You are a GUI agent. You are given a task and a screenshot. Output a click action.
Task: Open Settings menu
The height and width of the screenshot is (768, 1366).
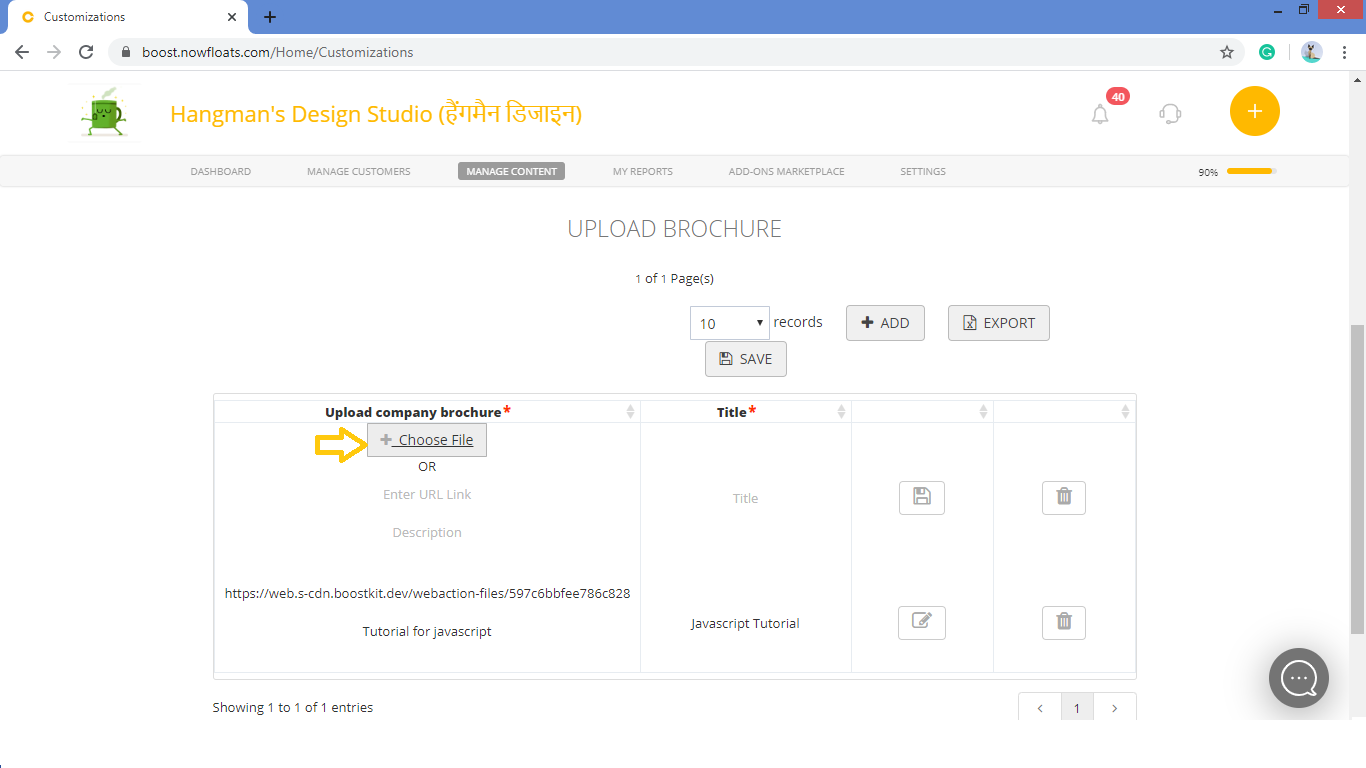(923, 172)
